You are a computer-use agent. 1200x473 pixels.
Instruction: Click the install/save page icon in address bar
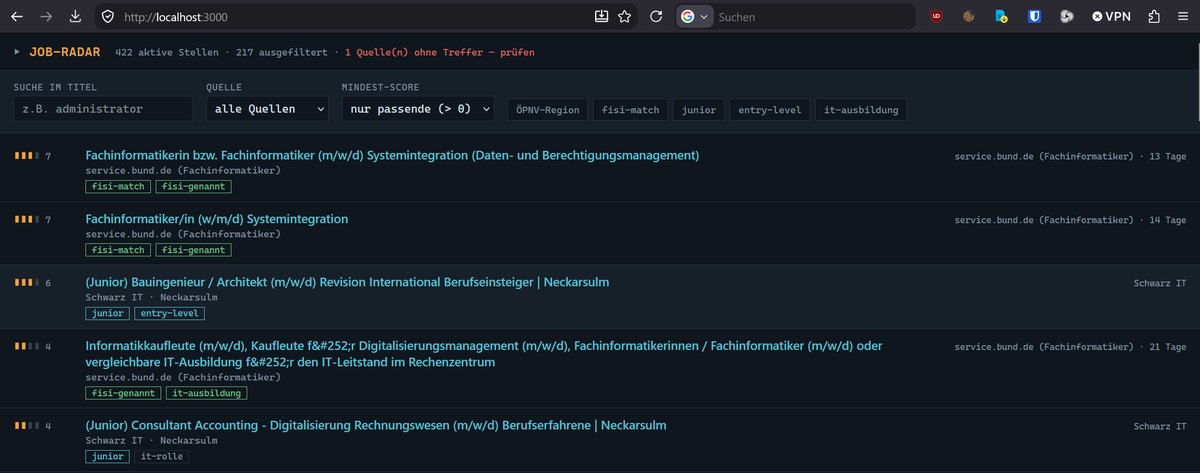(x=601, y=17)
